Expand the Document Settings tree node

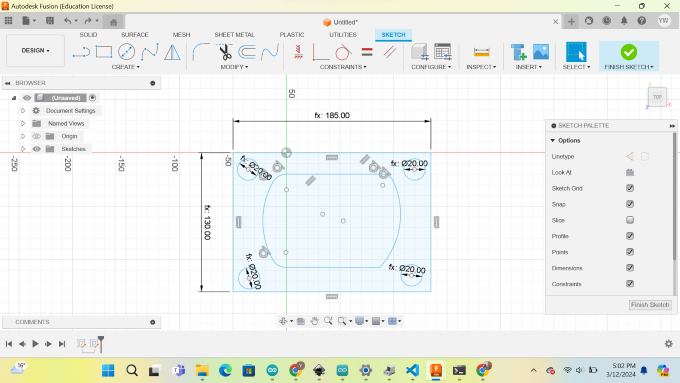pyautogui.click(x=23, y=111)
